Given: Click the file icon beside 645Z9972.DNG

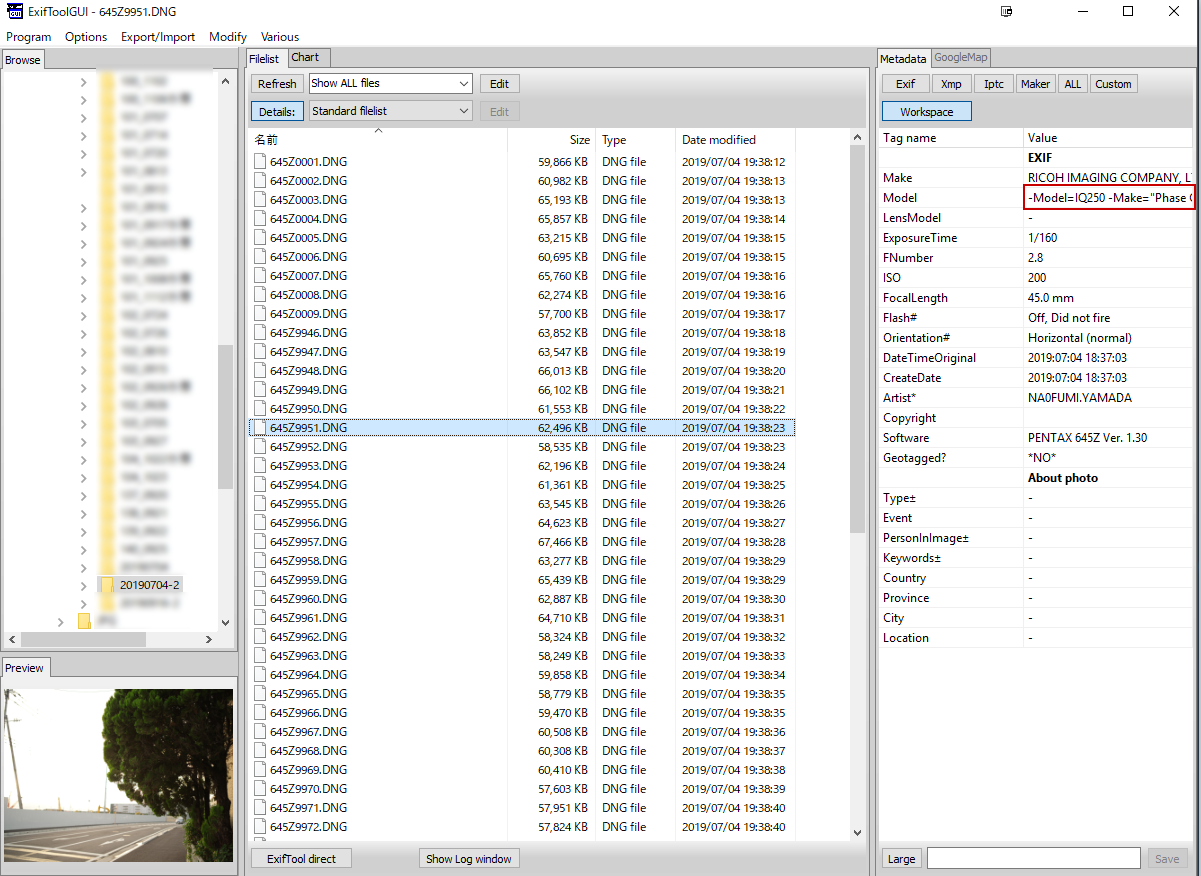Looking at the screenshot, I should coord(260,827).
